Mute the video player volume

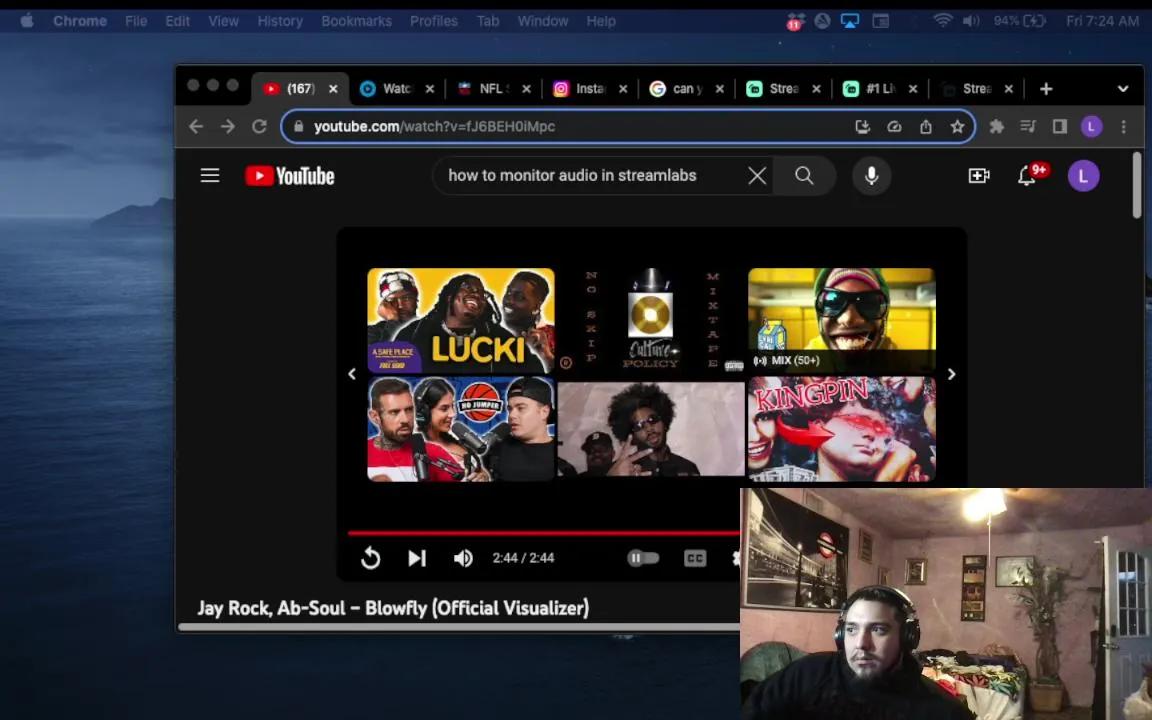(463, 558)
